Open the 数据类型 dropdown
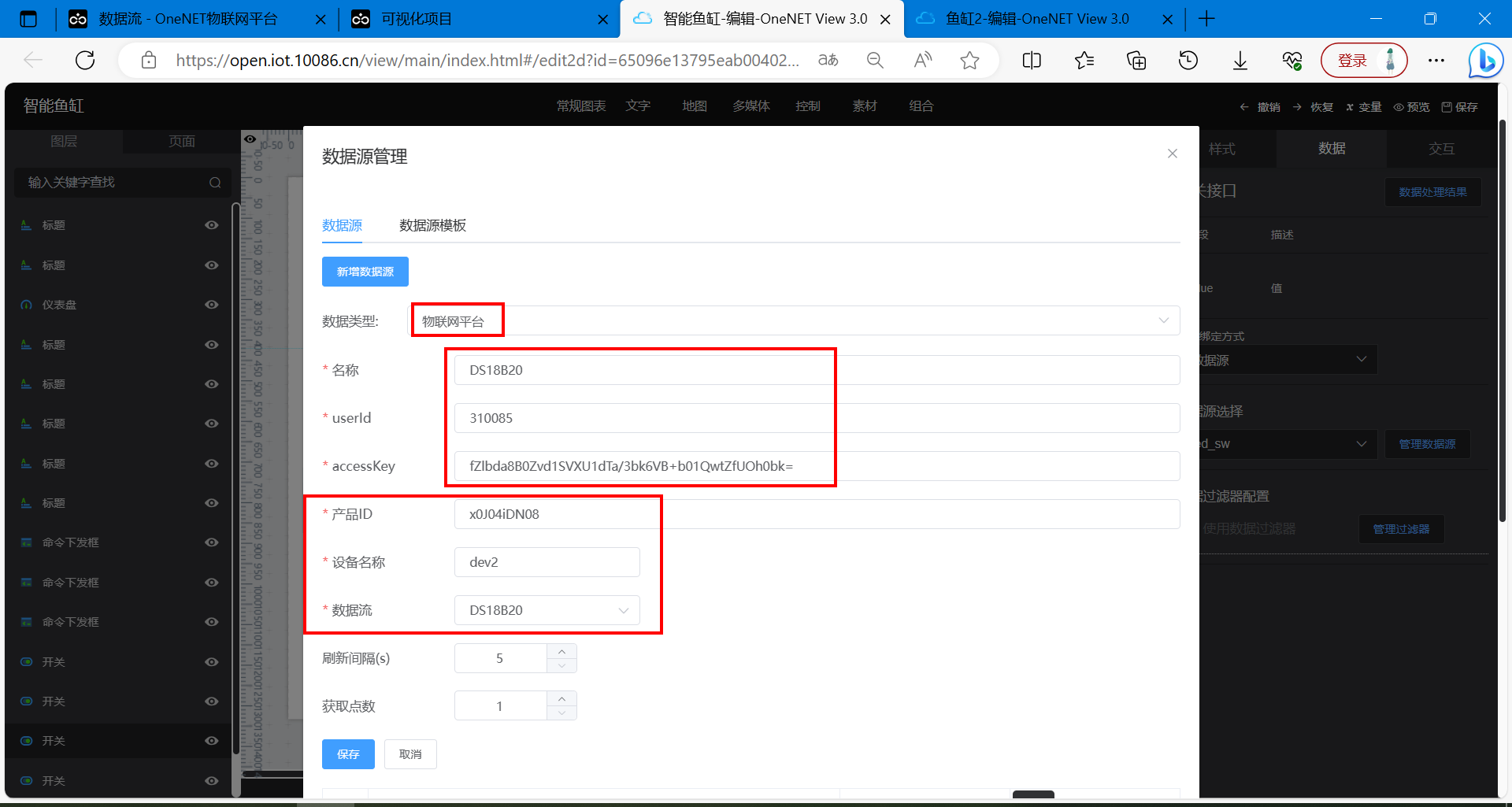 coord(794,320)
